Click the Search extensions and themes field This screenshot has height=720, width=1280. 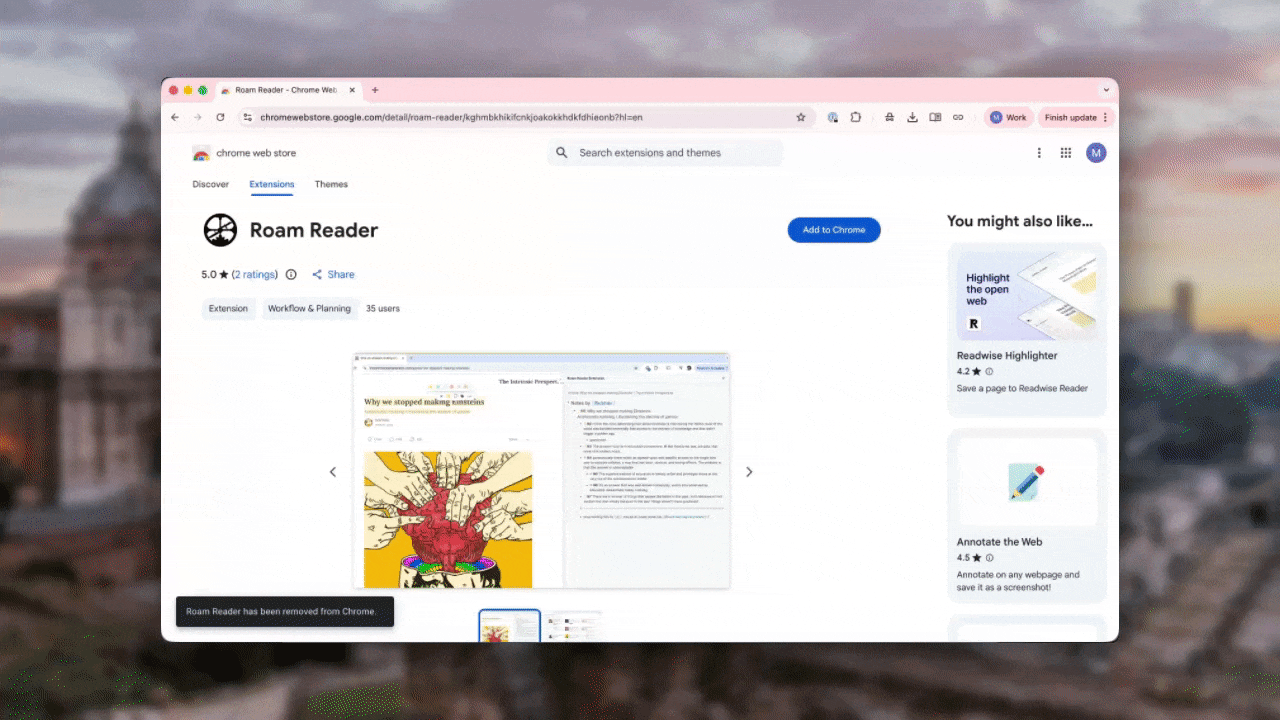point(665,153)
